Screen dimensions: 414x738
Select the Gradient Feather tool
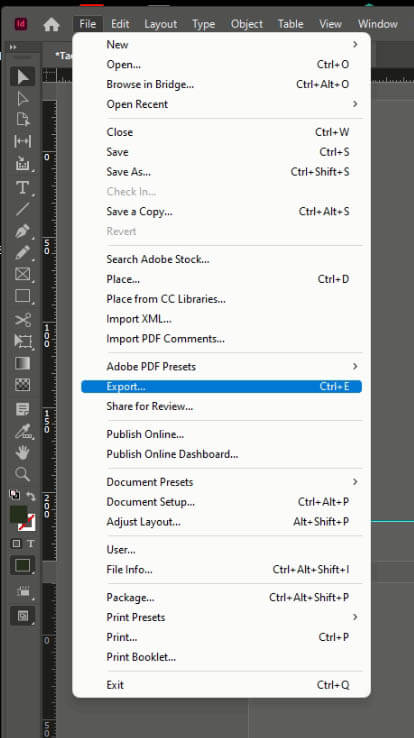click(23, 385)
